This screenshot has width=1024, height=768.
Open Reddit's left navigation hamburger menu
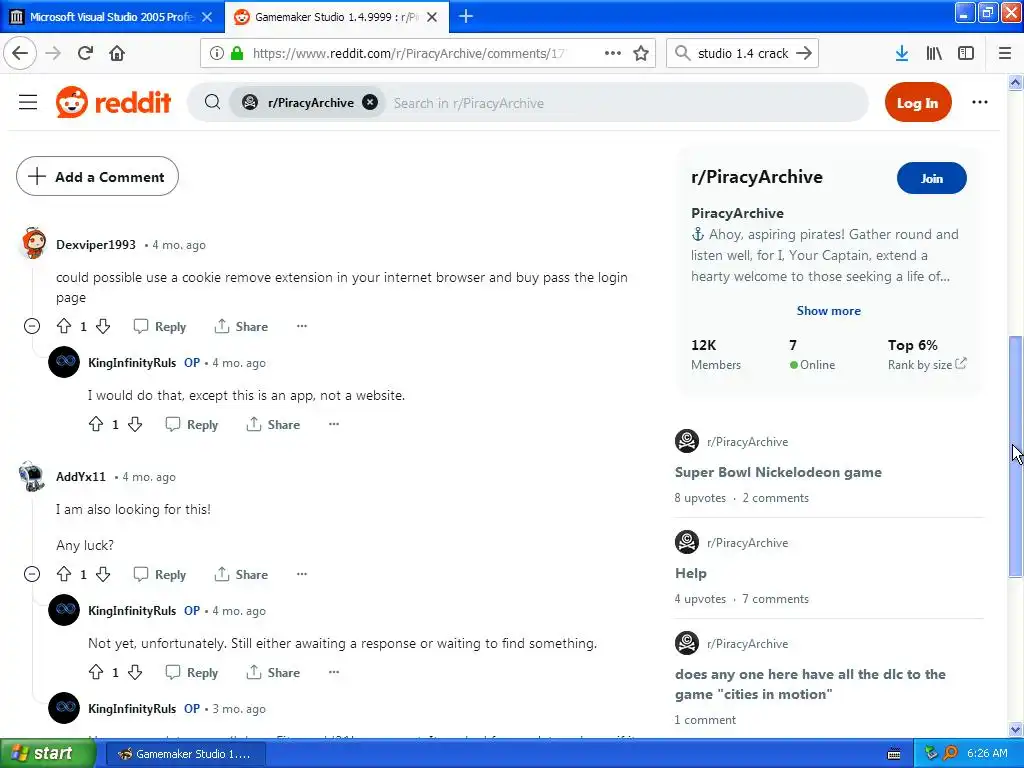28,103
